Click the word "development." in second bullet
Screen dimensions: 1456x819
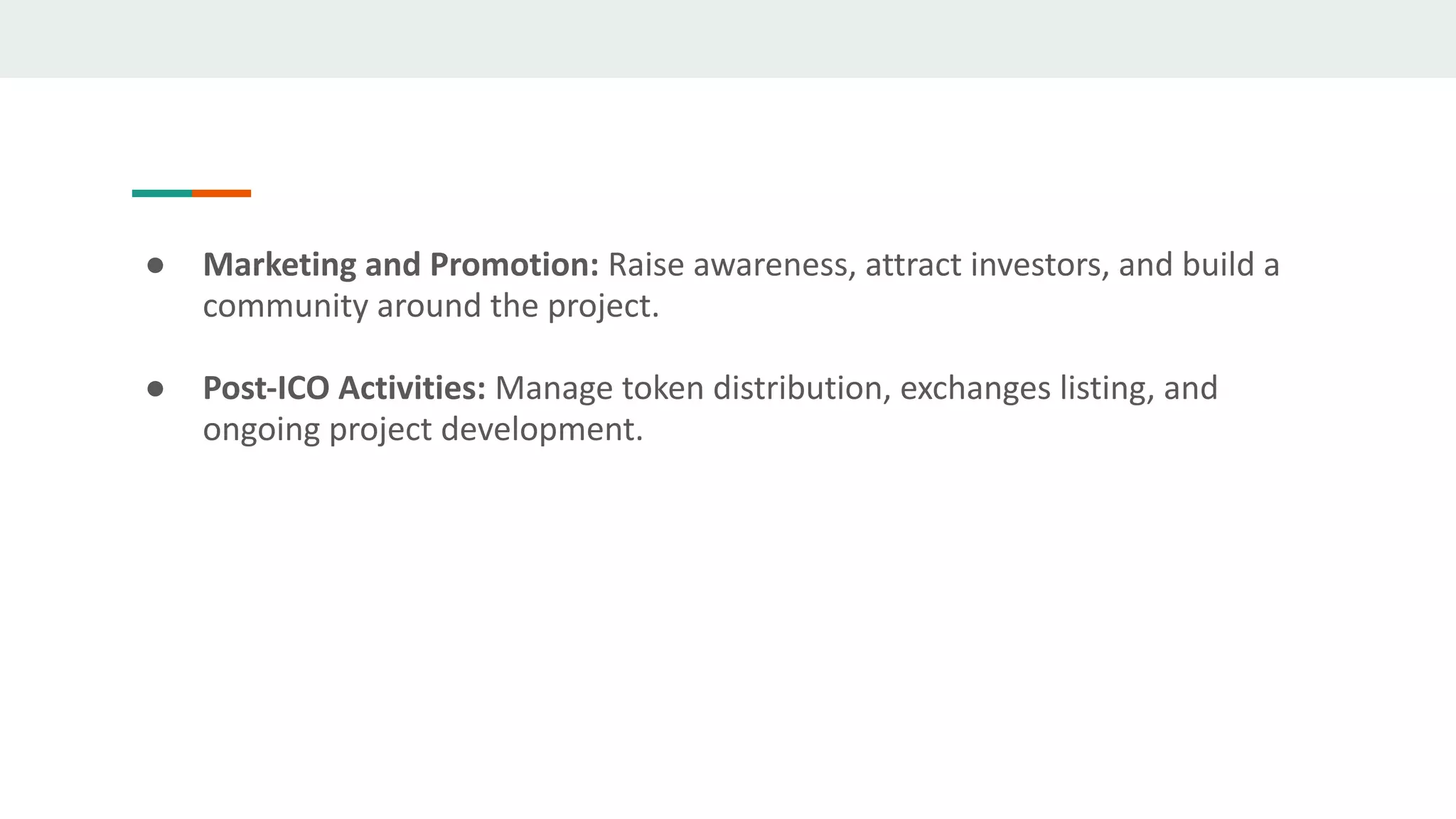pyautogui.click(x=542, y=429)
